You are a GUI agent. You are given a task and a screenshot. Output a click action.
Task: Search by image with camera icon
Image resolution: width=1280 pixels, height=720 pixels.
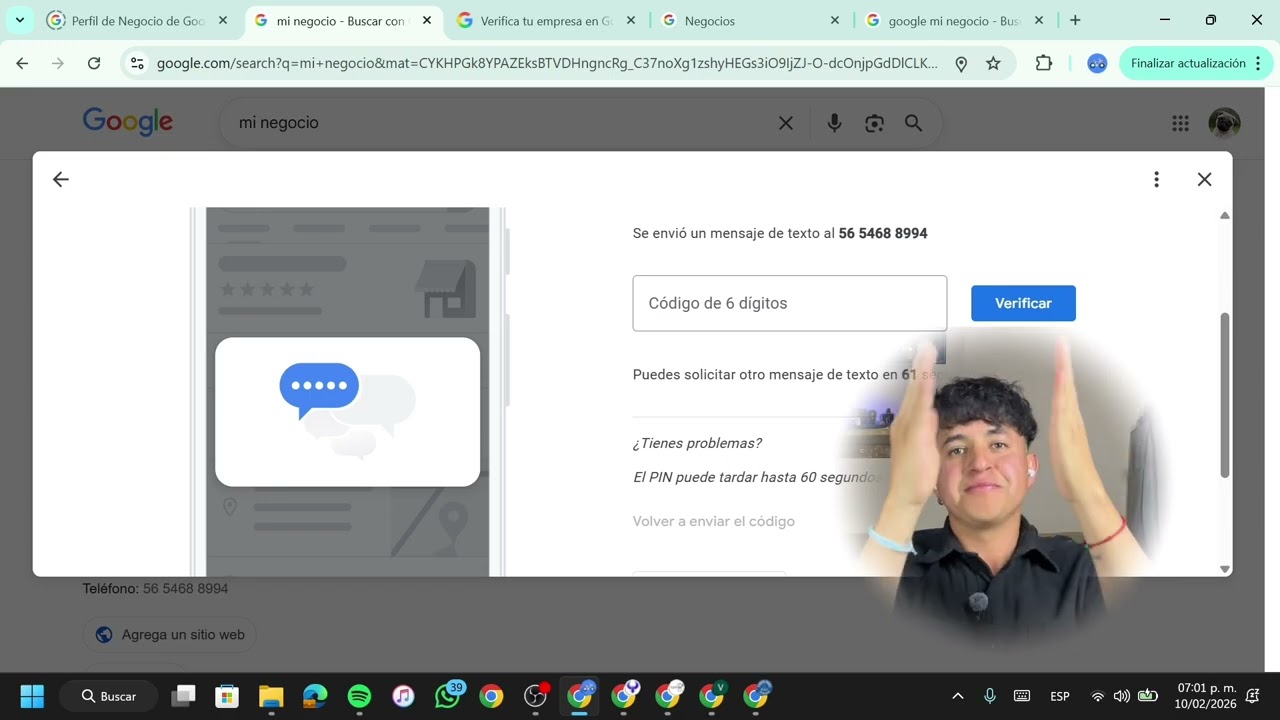click(x=875, y=123)
